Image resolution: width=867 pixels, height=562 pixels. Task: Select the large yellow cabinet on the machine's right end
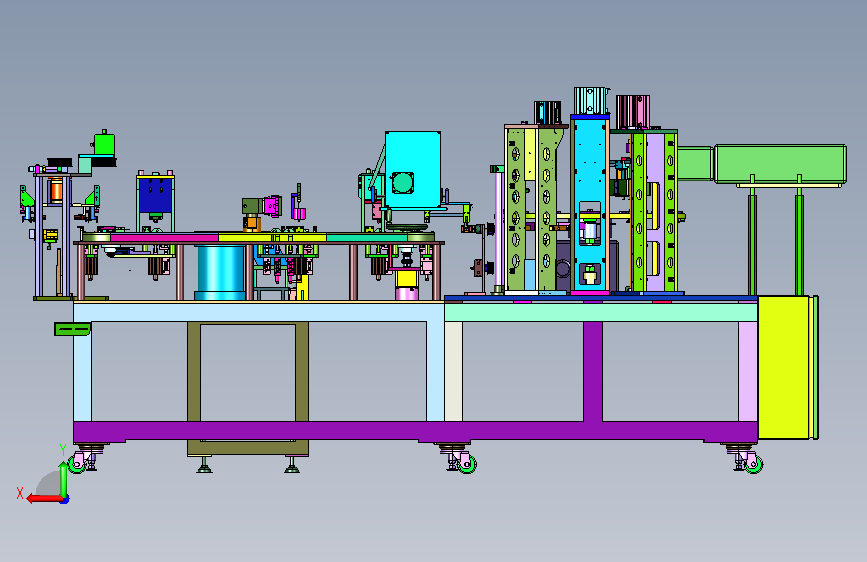point(785,367)
